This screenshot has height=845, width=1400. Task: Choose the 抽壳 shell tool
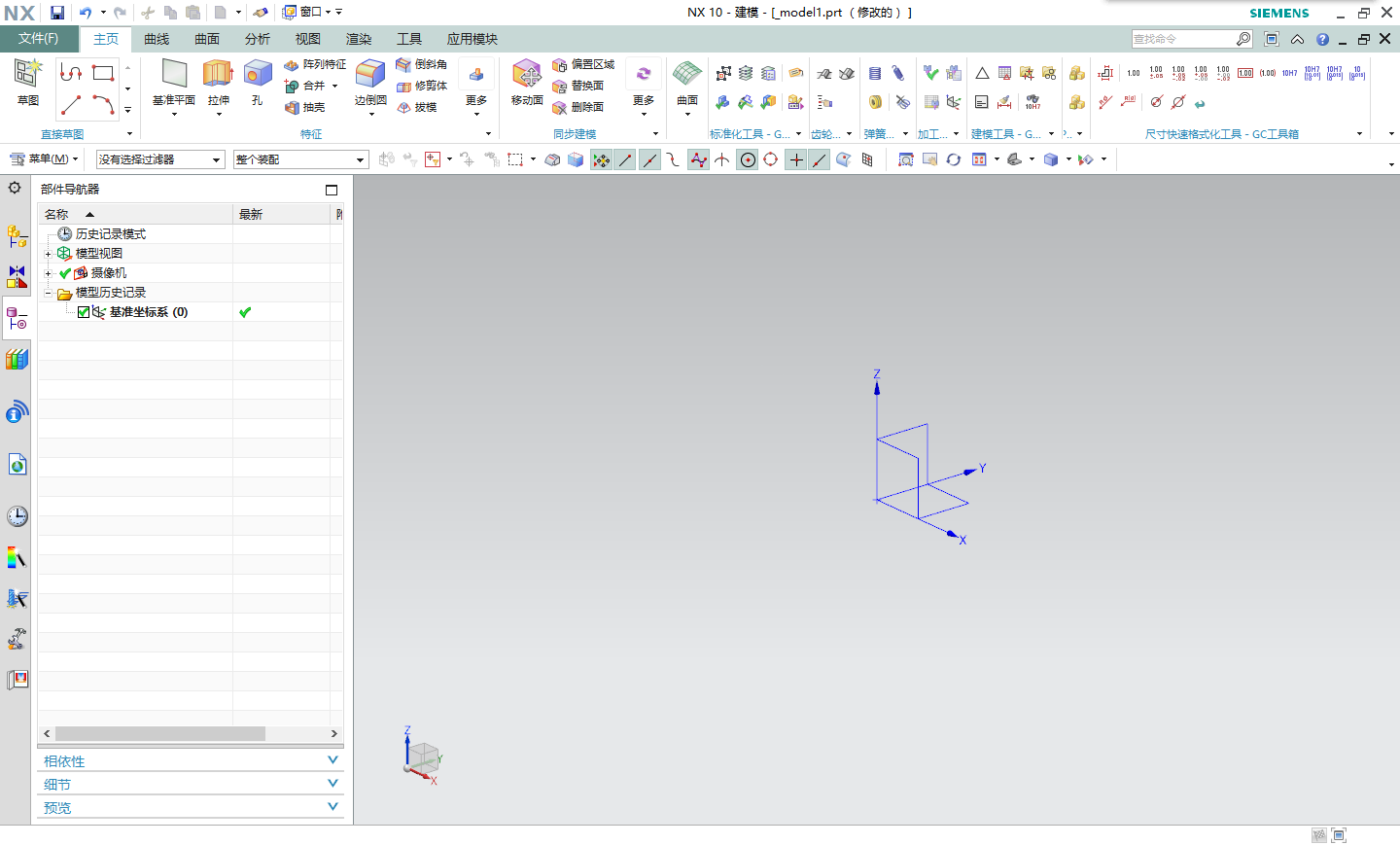(x=305, y=107)
